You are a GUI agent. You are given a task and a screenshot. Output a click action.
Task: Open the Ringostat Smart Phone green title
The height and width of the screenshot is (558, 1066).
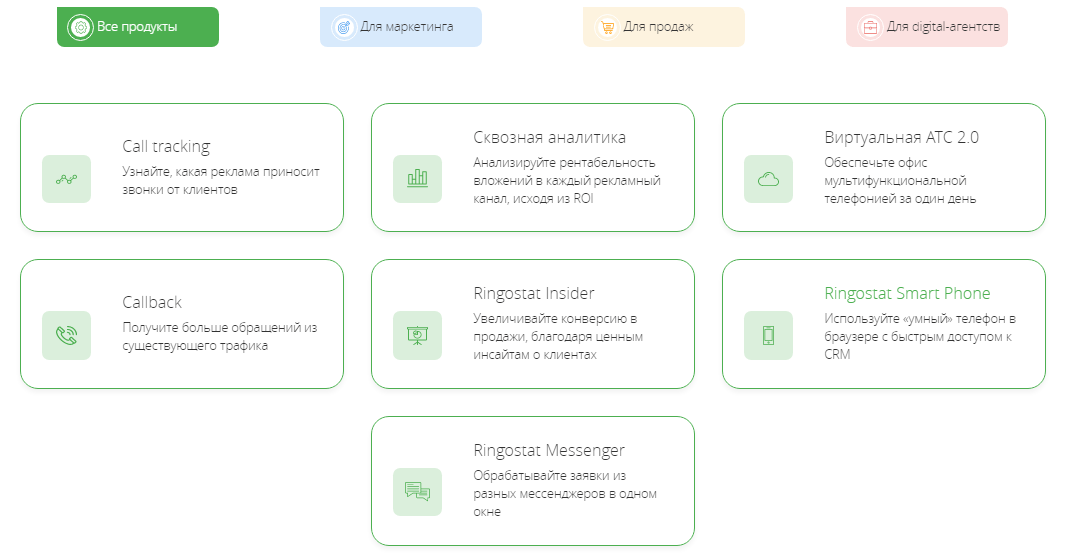point(907,293)
